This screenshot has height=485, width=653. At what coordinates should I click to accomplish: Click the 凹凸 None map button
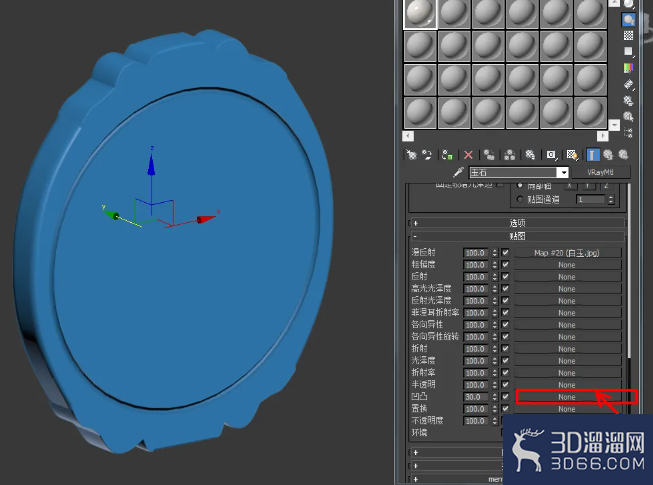[x=568, y=397]
